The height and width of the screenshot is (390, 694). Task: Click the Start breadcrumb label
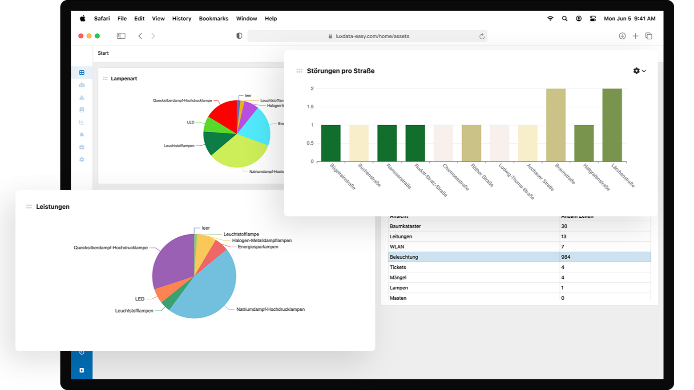click(103, 53)
